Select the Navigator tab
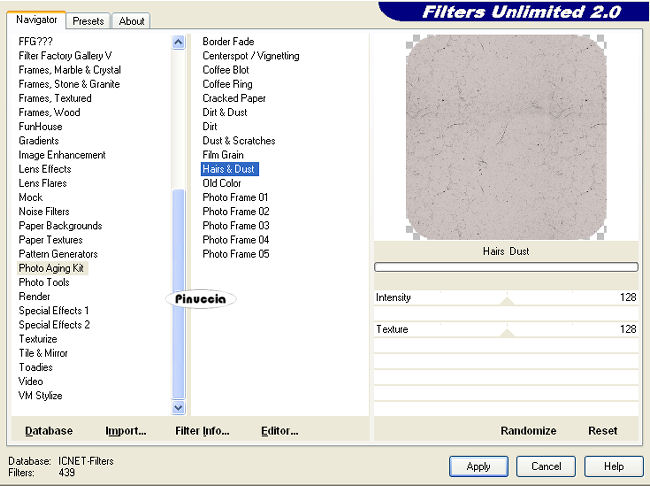 coord(36,20)
